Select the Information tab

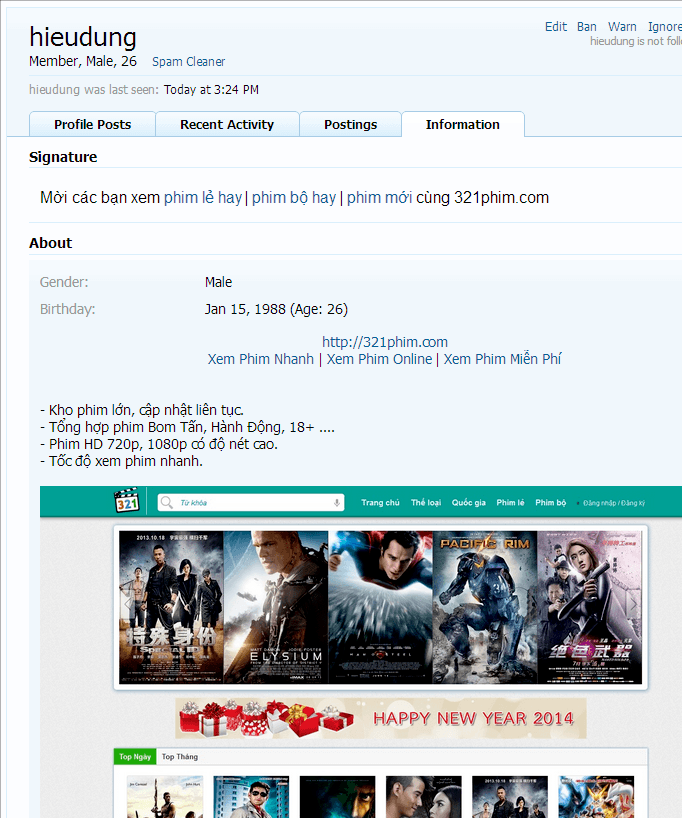[x=463, y=124]
